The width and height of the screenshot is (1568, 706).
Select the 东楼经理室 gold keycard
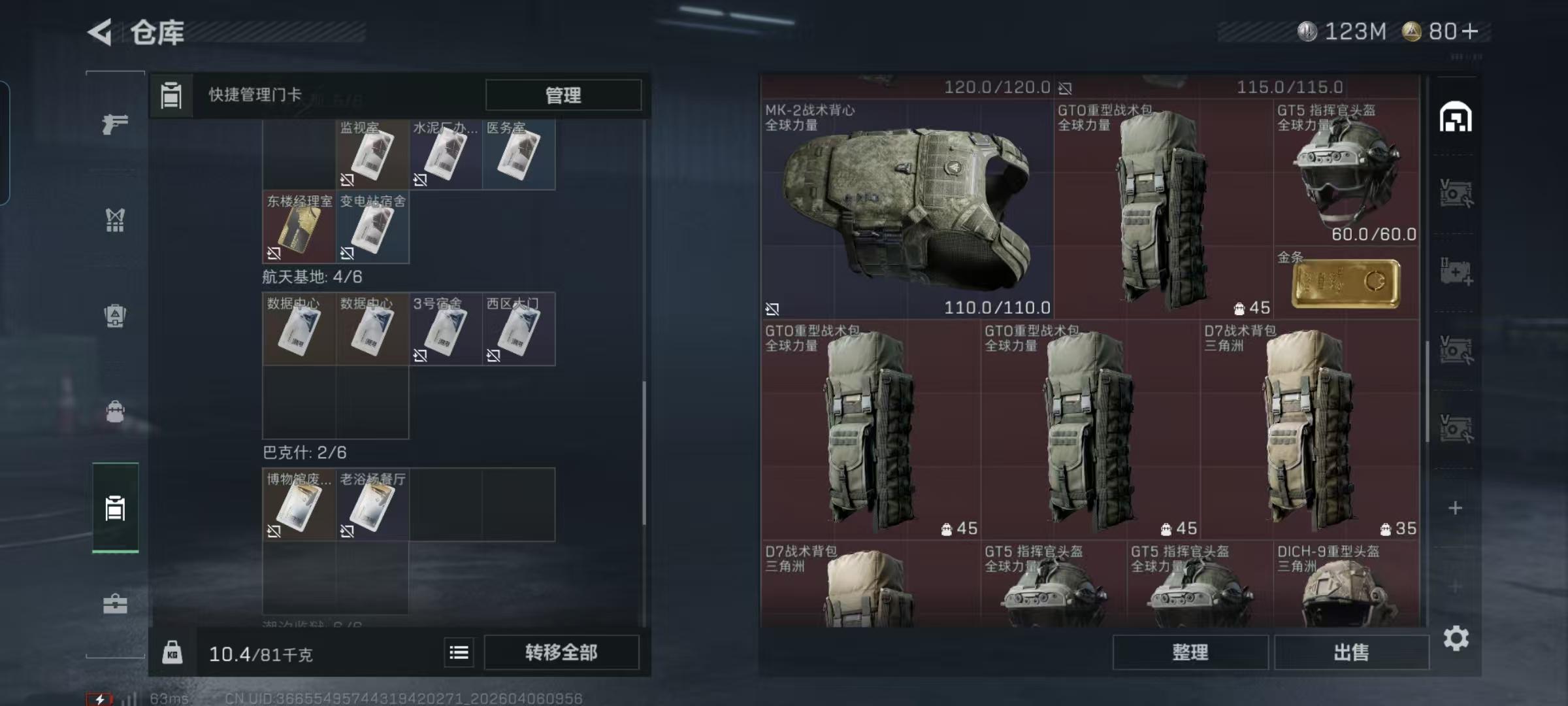point(299,227)
